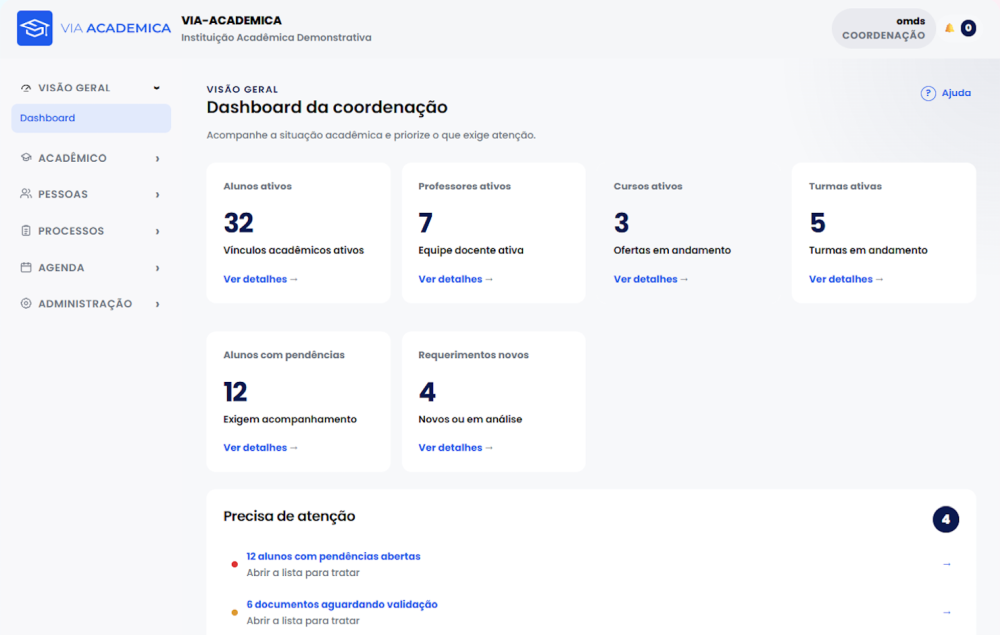Expand the Processos menu chevron
Image resolution: width=1000 pixels, height=635 pixels.
(158, 231)
